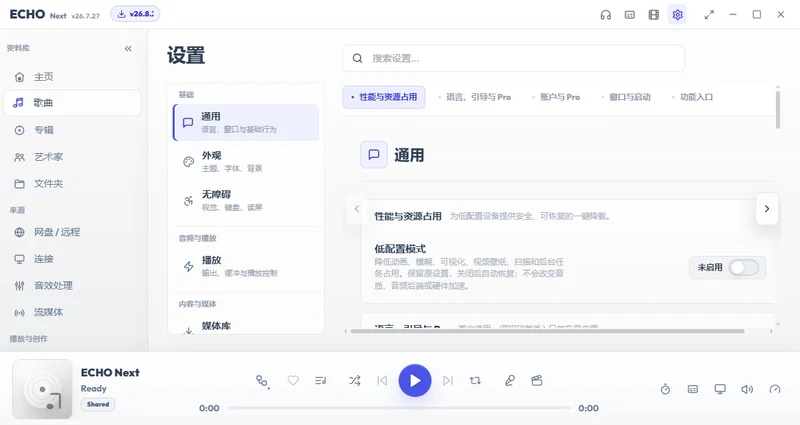Click the vertical scrollbar of settings pane

click(778, 110)
